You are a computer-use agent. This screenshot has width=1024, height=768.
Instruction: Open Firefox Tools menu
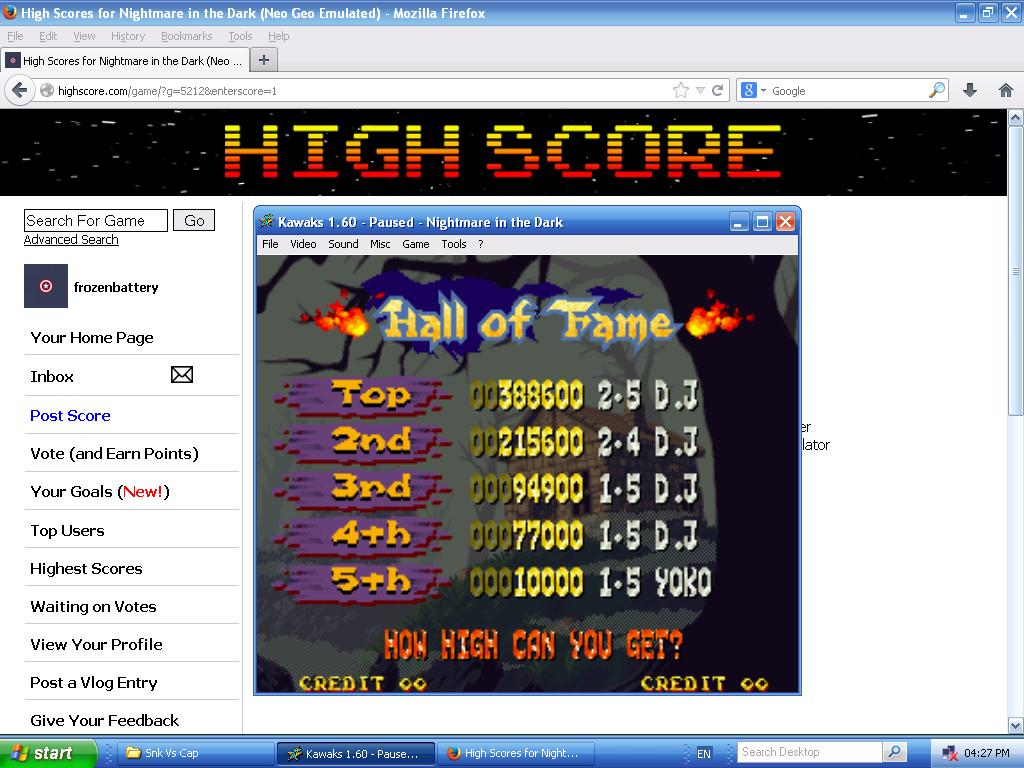[x=240, y=36]
